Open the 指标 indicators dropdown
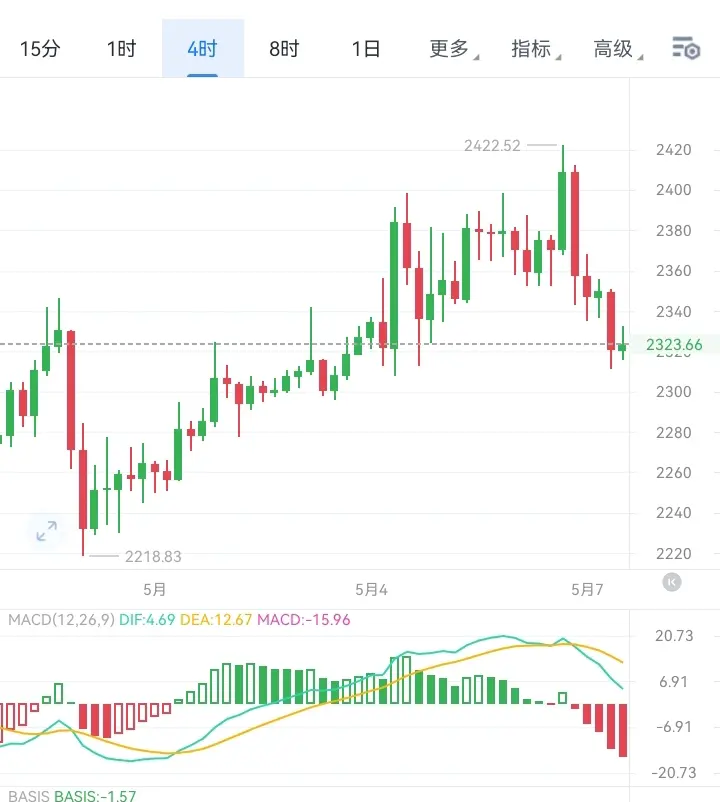Screen dimensions: 720x802 pos(535,49)
